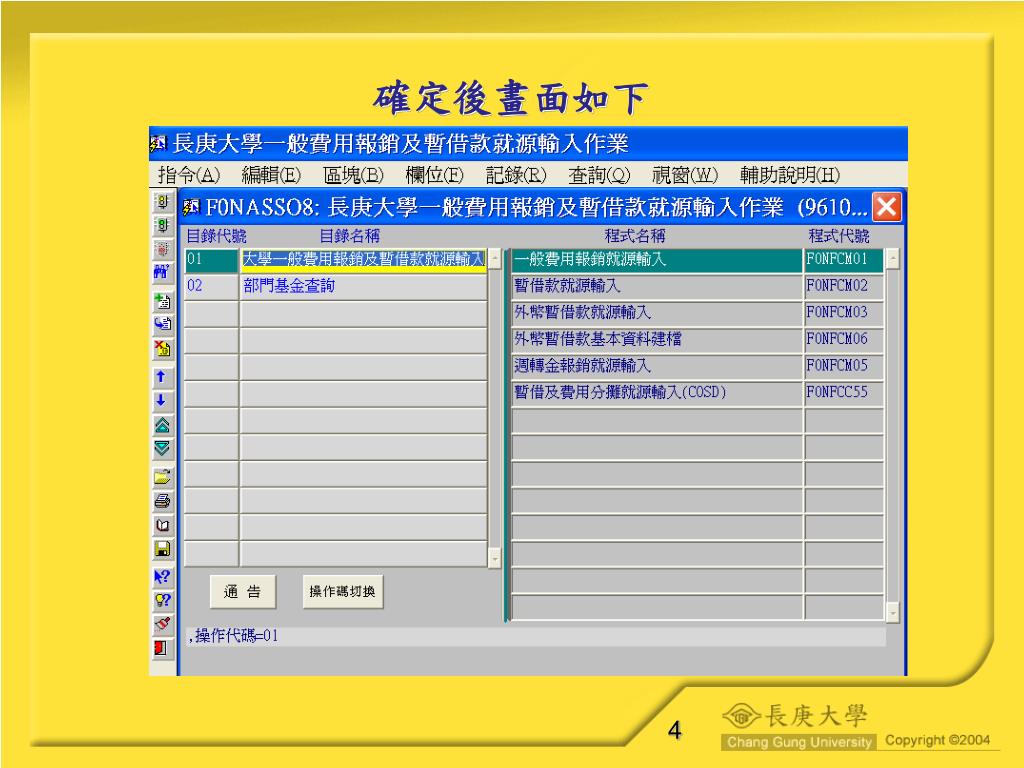Select catalog code 01 cell
The height and width of the screenshot is (768, 1024).
click(x=211, y=260)
